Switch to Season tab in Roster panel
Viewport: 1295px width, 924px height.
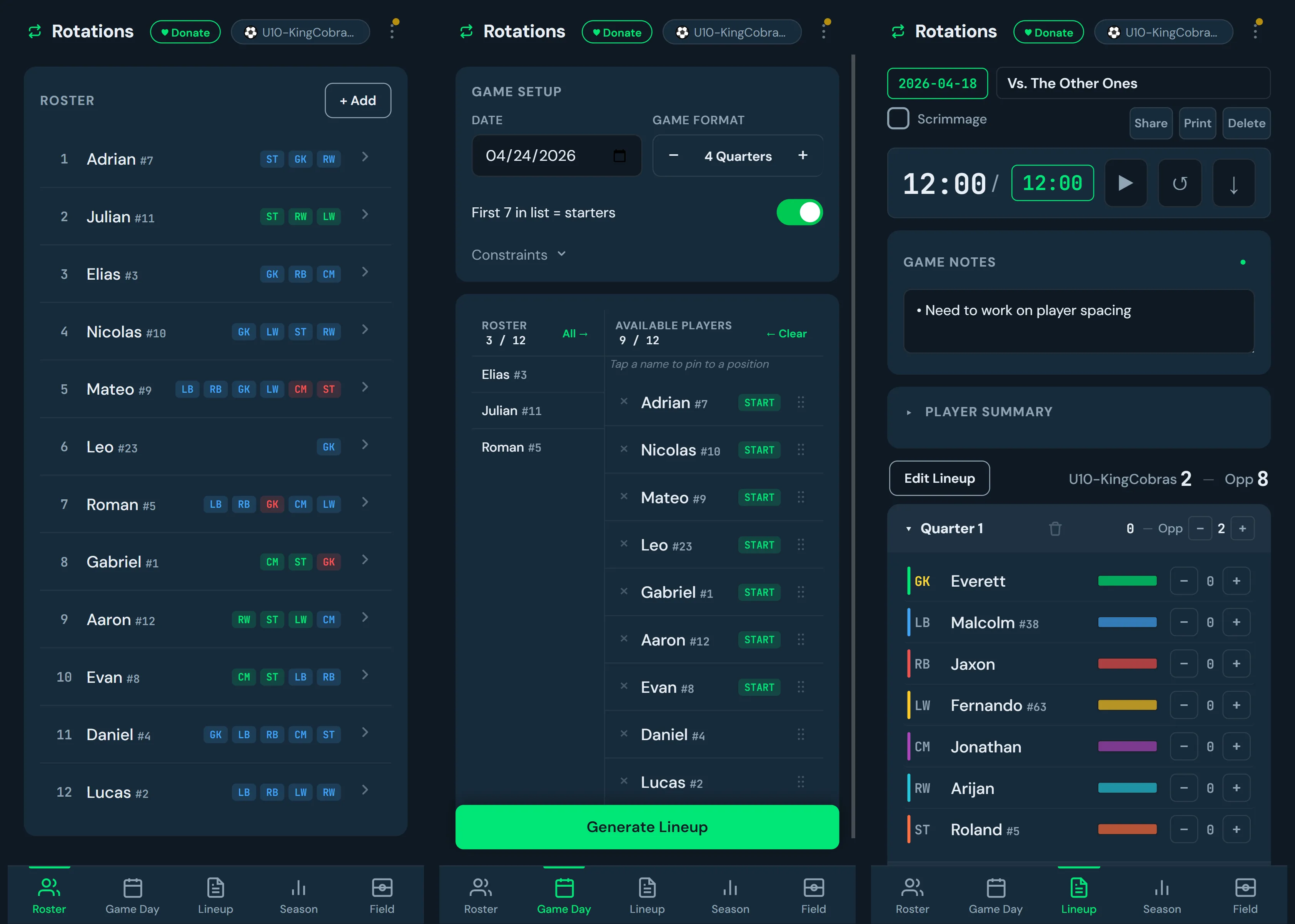click(299, 896)
